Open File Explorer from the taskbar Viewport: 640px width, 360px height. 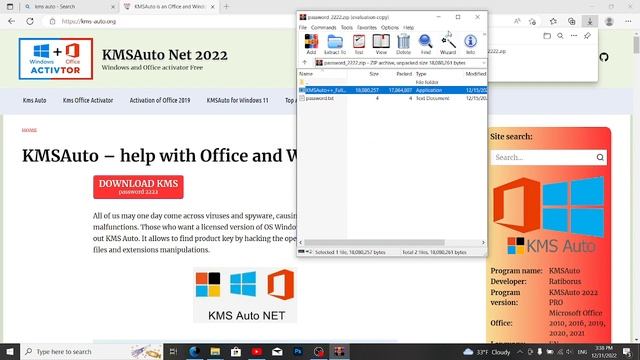(215, 351)
